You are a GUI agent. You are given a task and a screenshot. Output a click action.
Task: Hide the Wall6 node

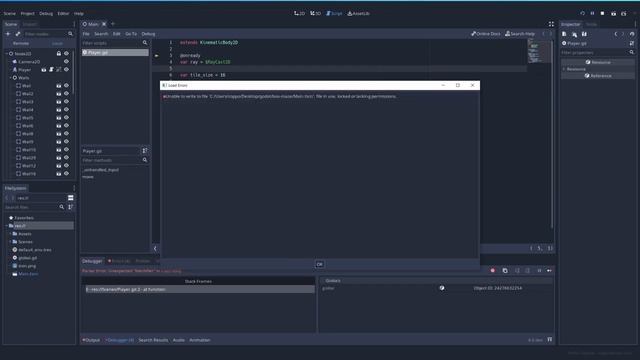pyautogui.click(x=67, y=126)
